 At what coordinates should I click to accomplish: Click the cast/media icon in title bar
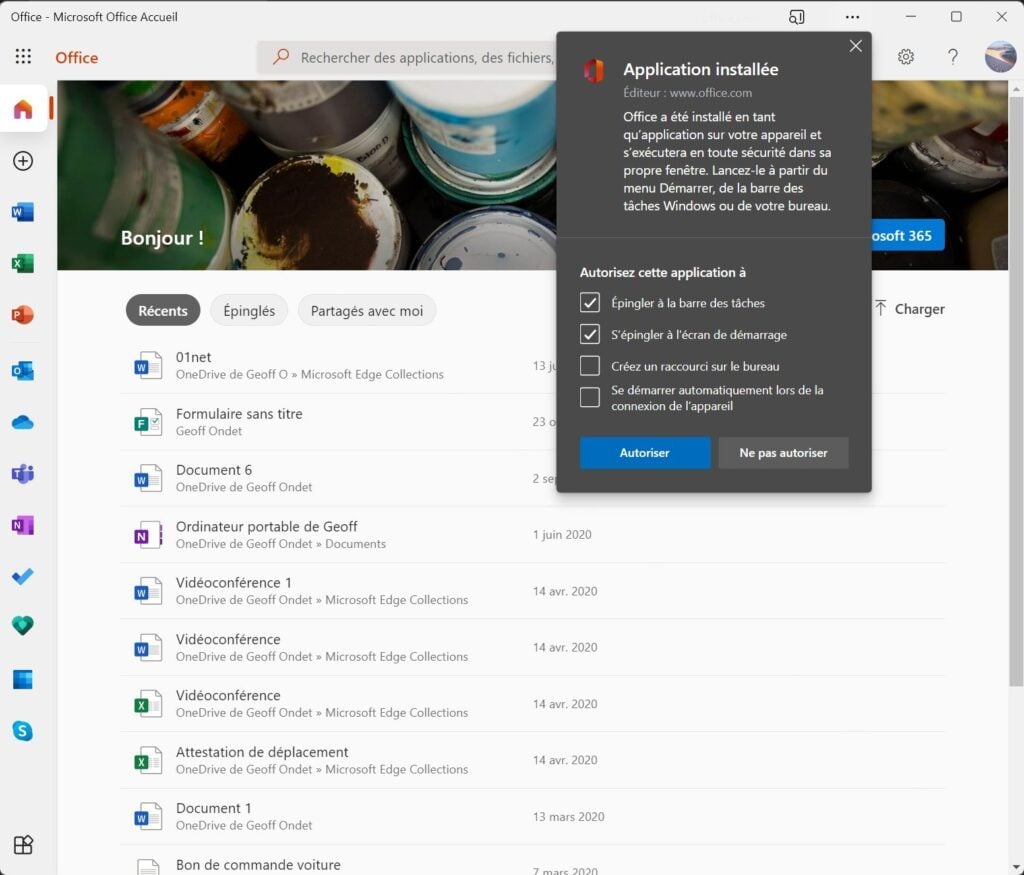[x=796, y=17]
